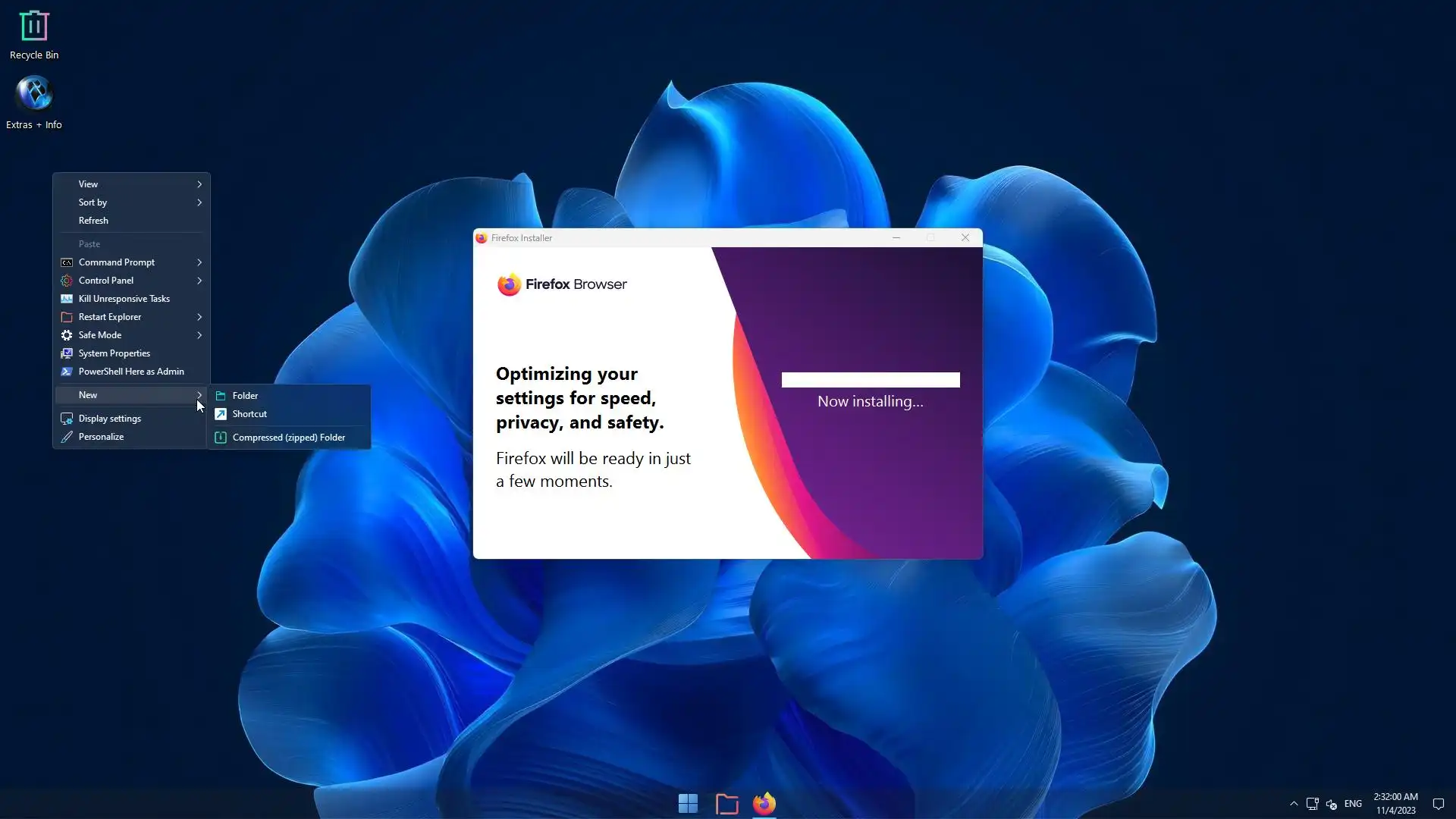1456x819 pixels.
Task: Create a new Folder from submenu
Action: [x=245, y=396]
